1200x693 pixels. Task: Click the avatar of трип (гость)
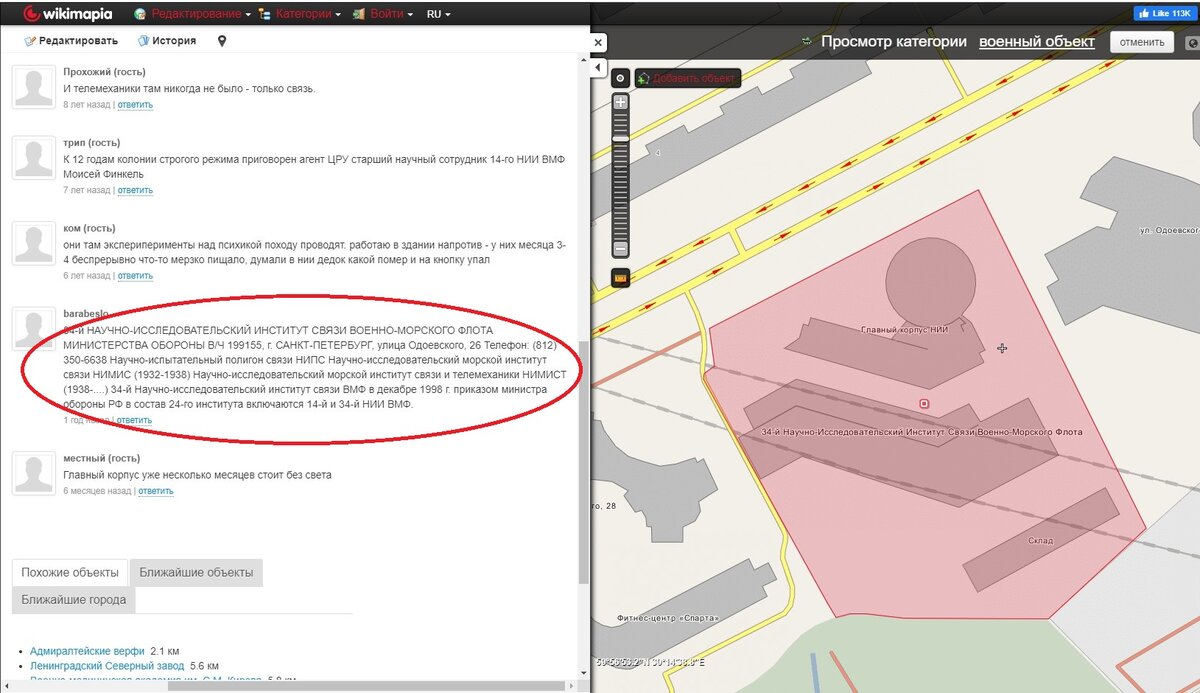tap(33, 160)
